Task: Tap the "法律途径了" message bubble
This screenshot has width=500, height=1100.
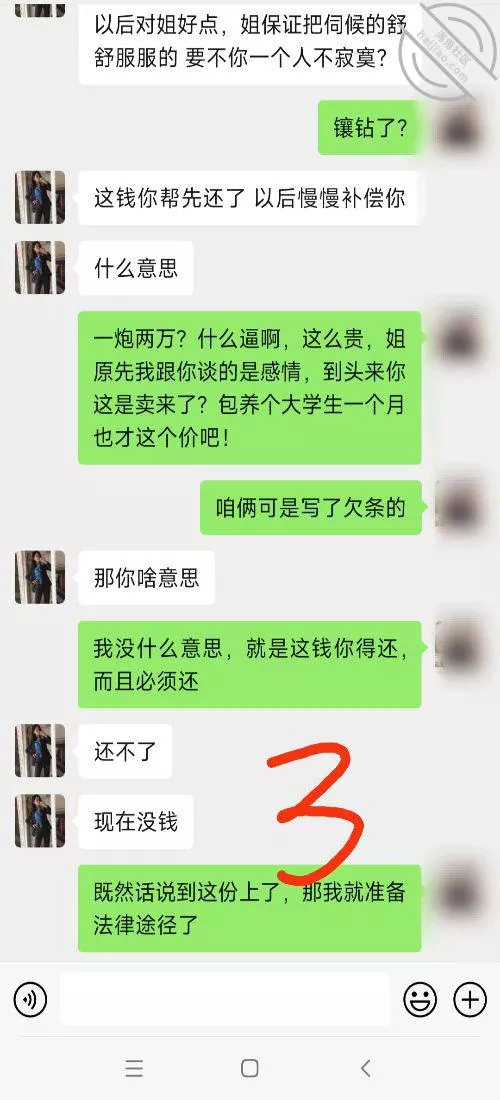Action: 250,908
